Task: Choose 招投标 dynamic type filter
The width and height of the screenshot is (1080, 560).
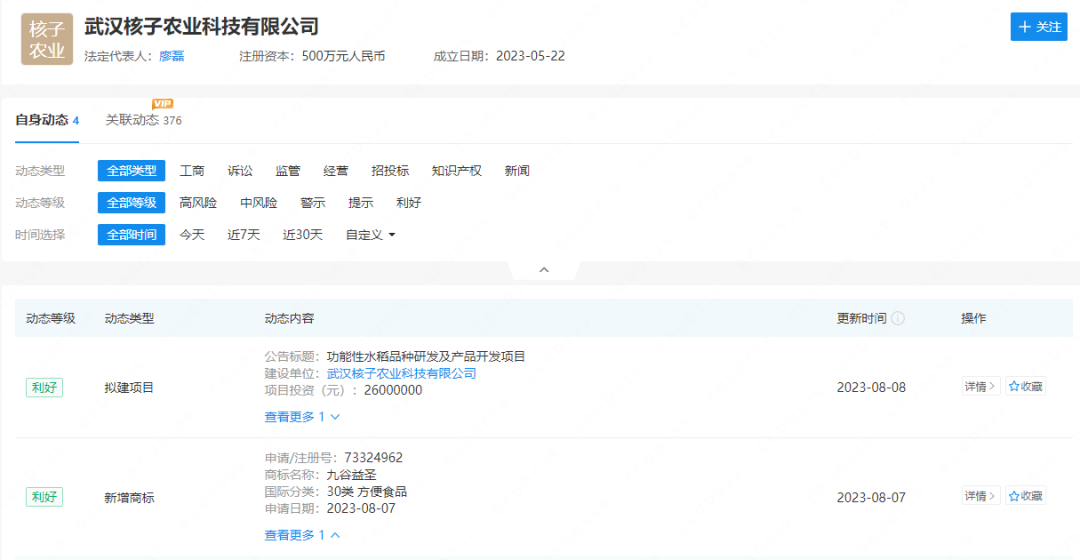Action: (x=390, y=171)
